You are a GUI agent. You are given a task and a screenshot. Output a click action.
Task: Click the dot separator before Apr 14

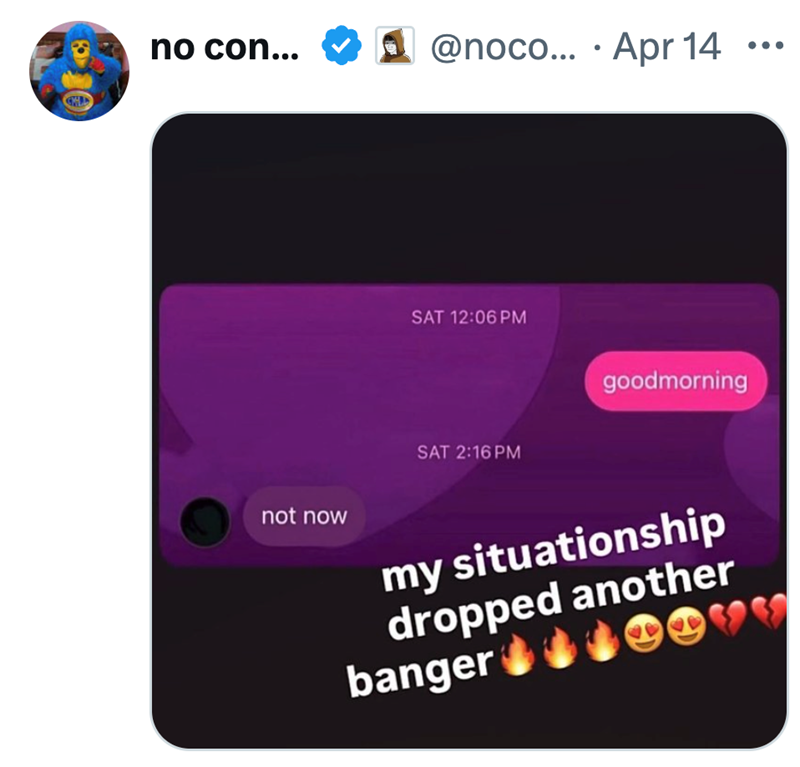598,47
